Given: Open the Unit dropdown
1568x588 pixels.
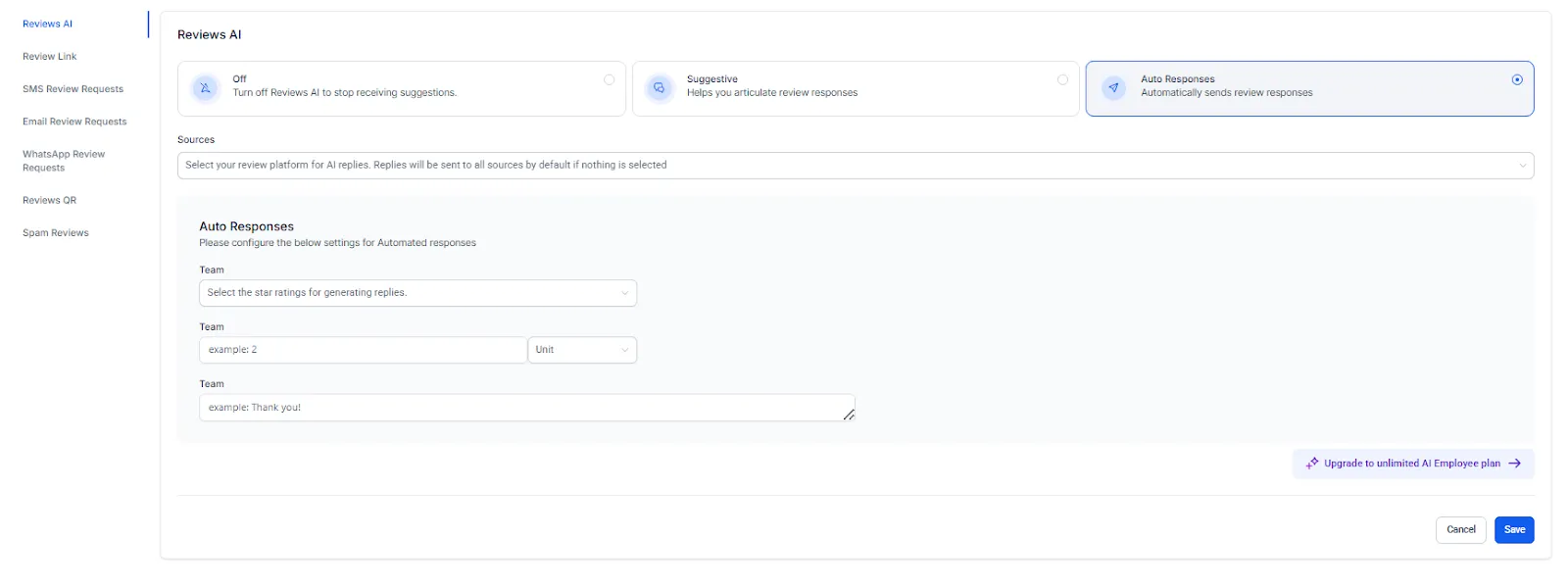Looking at the screenshot, I should [x=583, y=350].
